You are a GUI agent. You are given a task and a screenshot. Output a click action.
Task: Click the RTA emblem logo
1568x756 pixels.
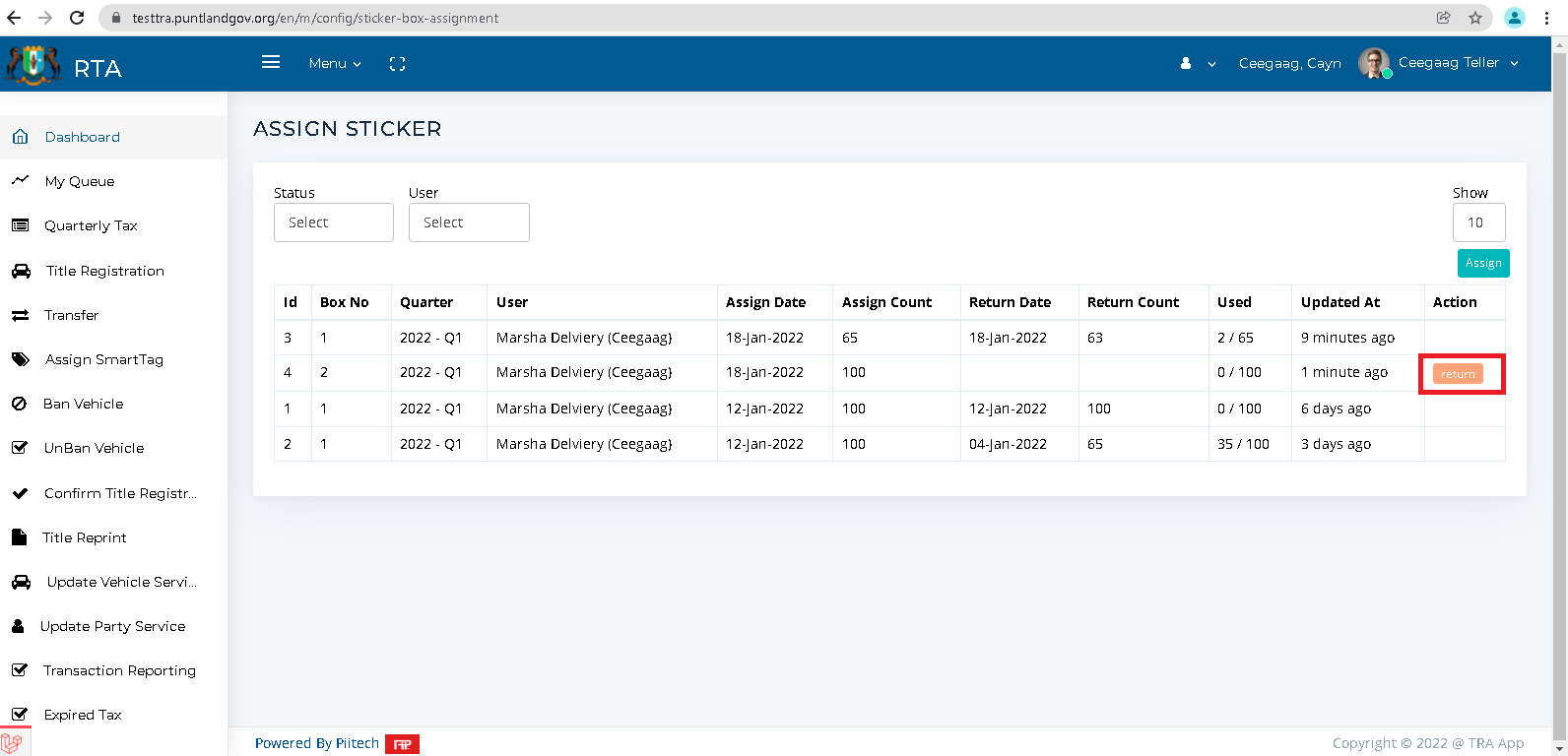[33, 65]
